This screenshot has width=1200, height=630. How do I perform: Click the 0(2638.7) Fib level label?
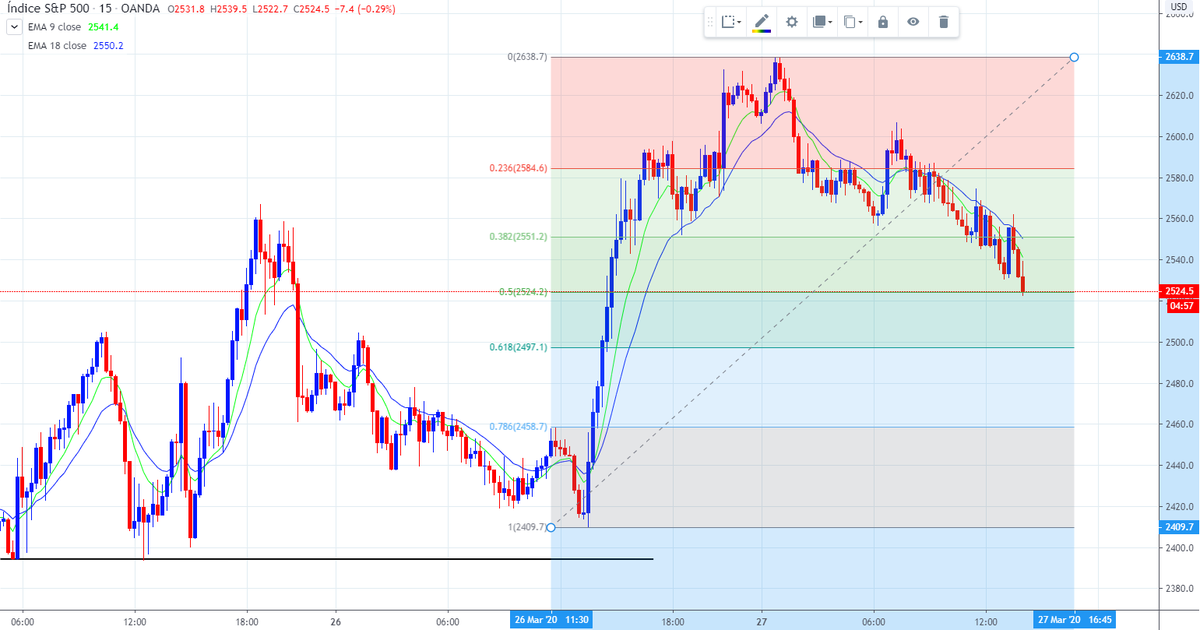click(x=527, y=57)
